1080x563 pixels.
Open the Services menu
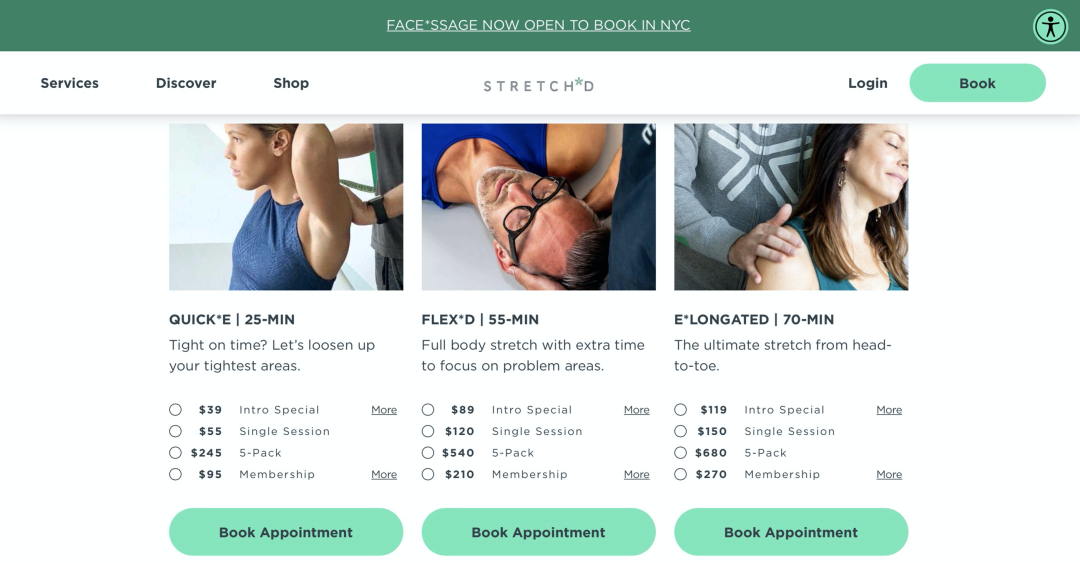tap(70, 83)
